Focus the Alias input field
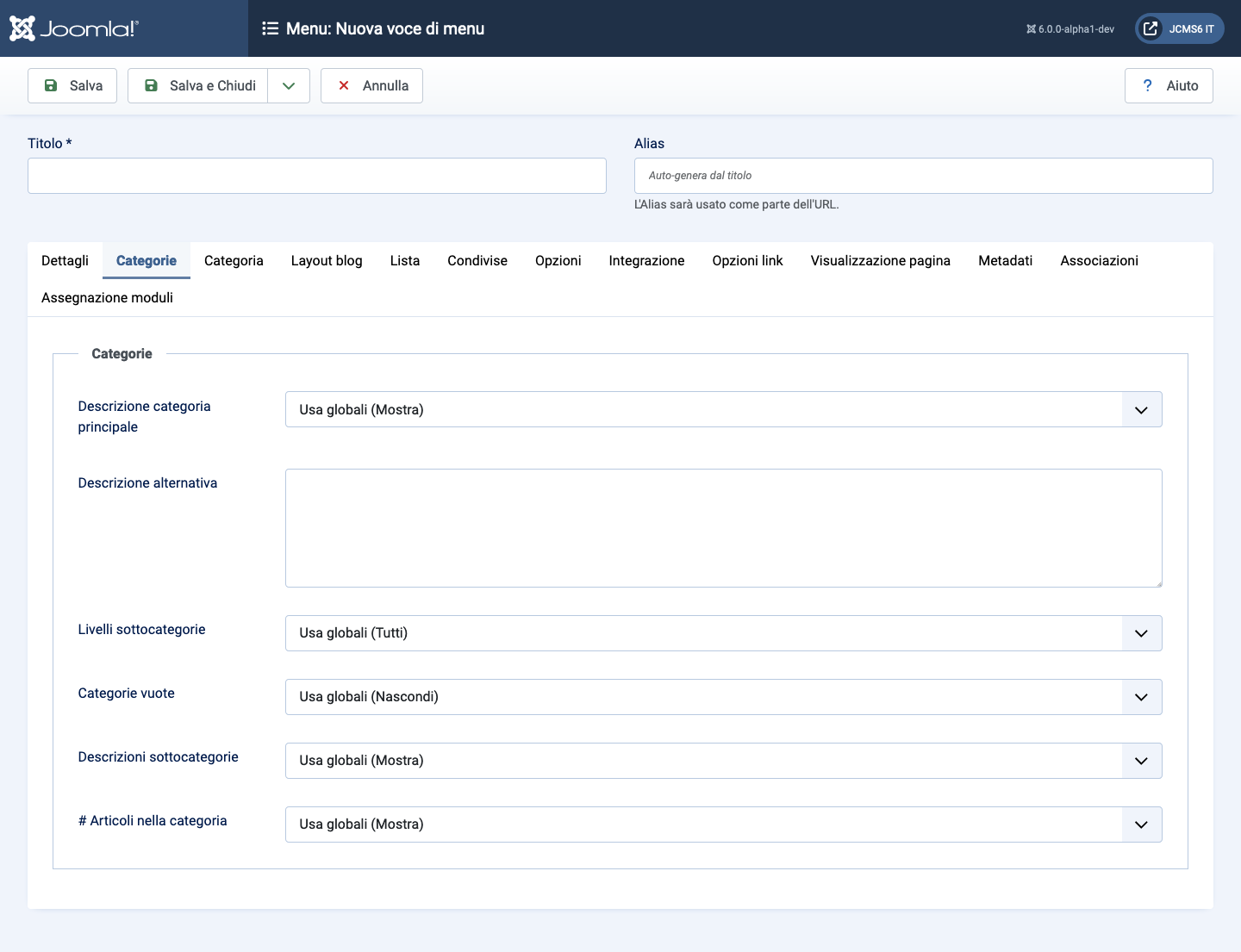The width and height of the screenshot is (1241, 952). 923,176
